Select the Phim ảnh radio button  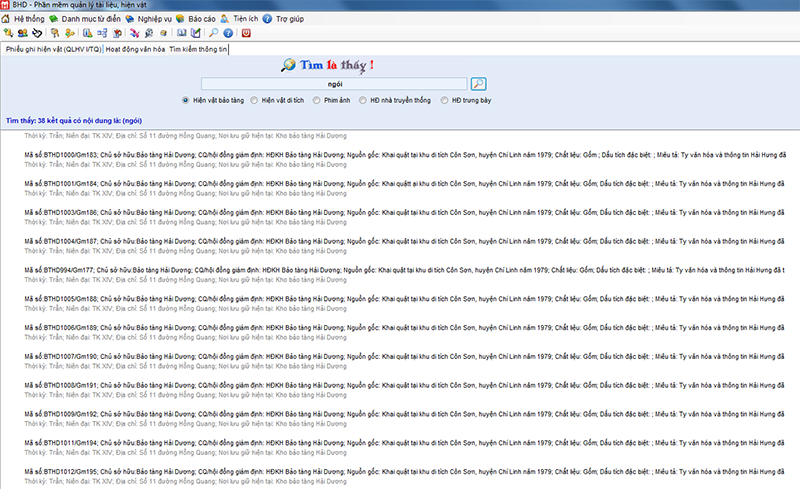(316, 101)
